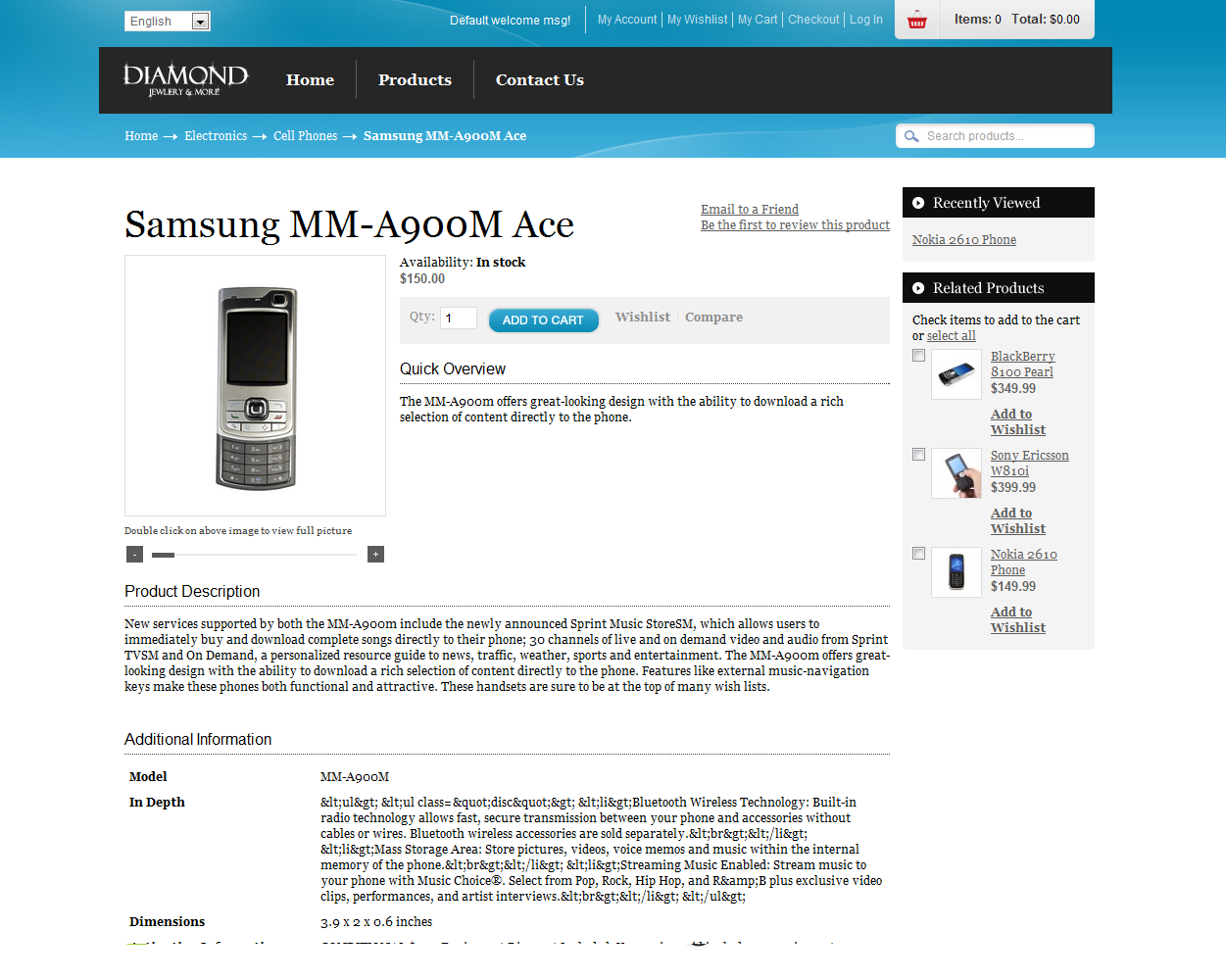
Task: Open Cell Phones breadcrumb link
Action: coord(305,136)
